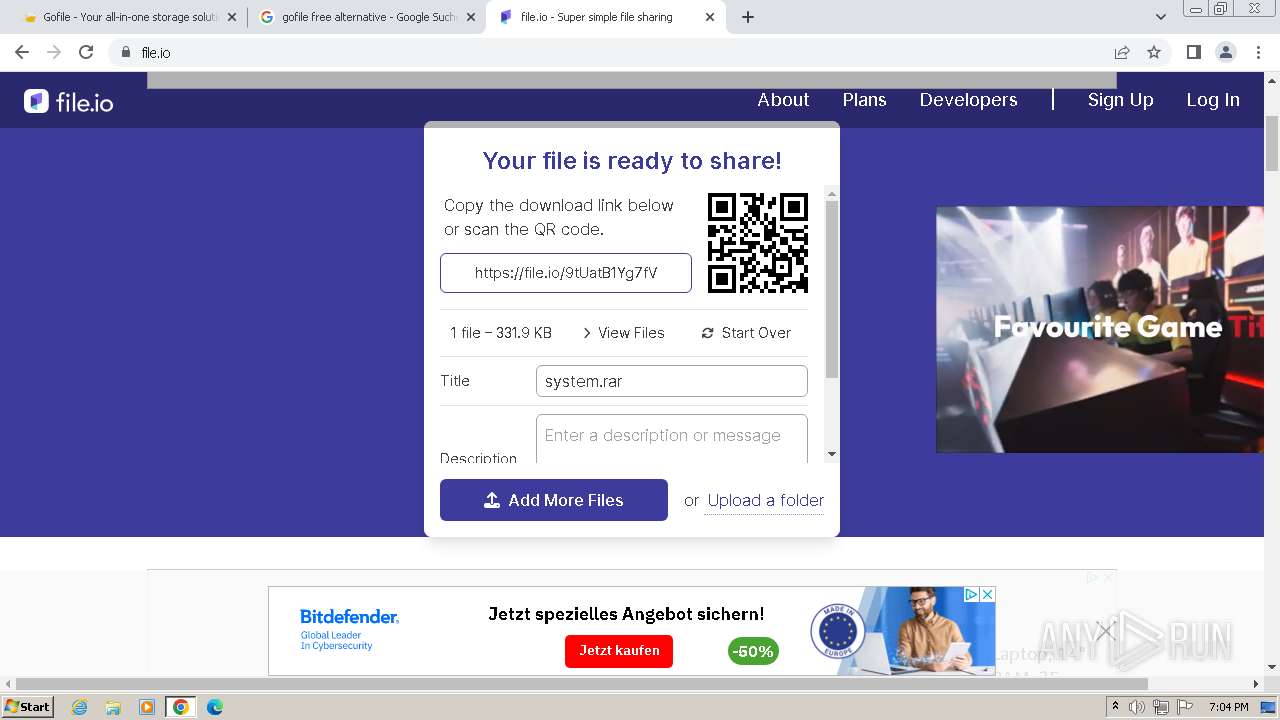Click the address bar URL file.io

point(156,52)
